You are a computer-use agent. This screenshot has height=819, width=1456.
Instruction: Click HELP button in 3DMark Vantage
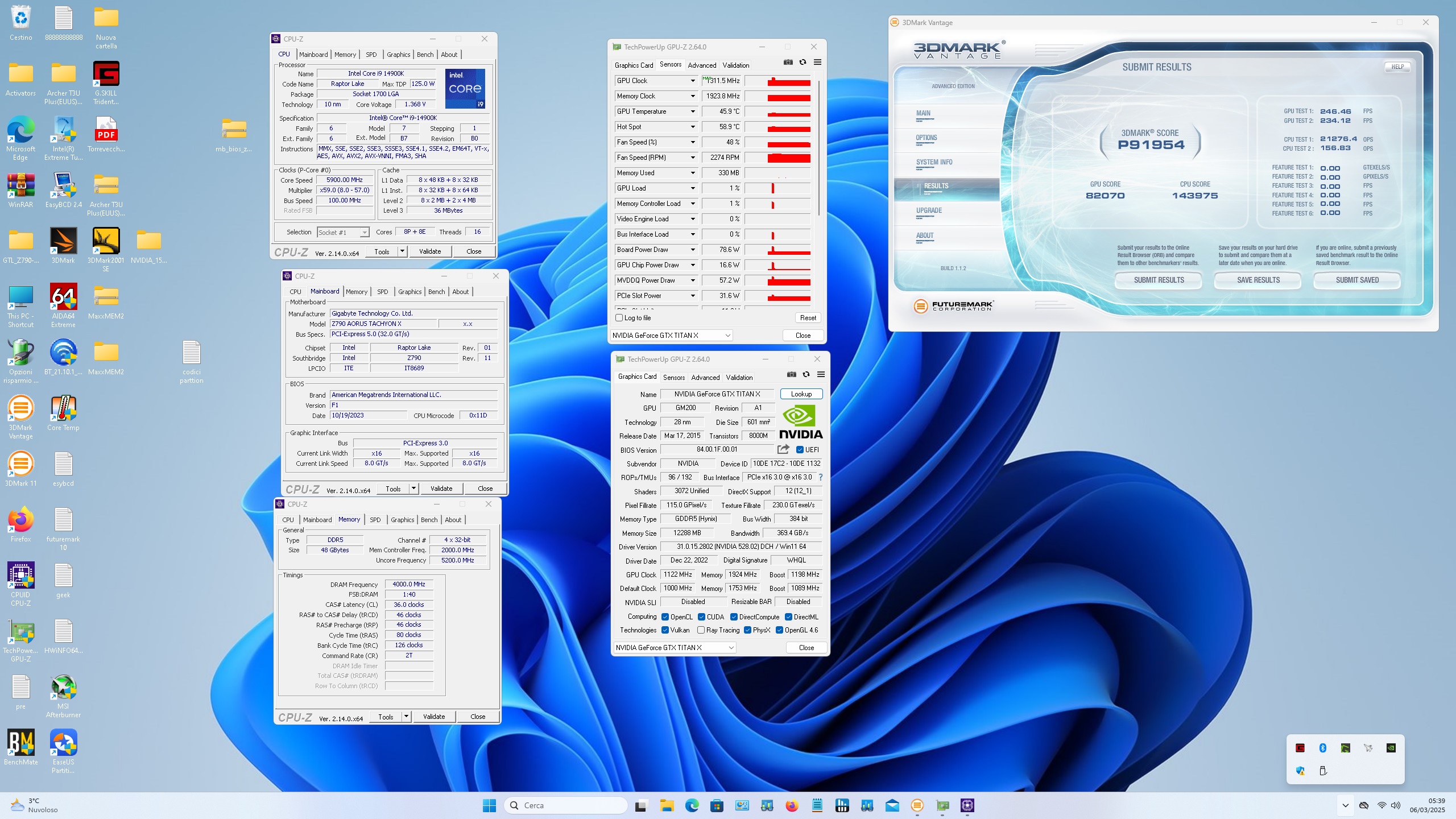tap(1397, 67)
